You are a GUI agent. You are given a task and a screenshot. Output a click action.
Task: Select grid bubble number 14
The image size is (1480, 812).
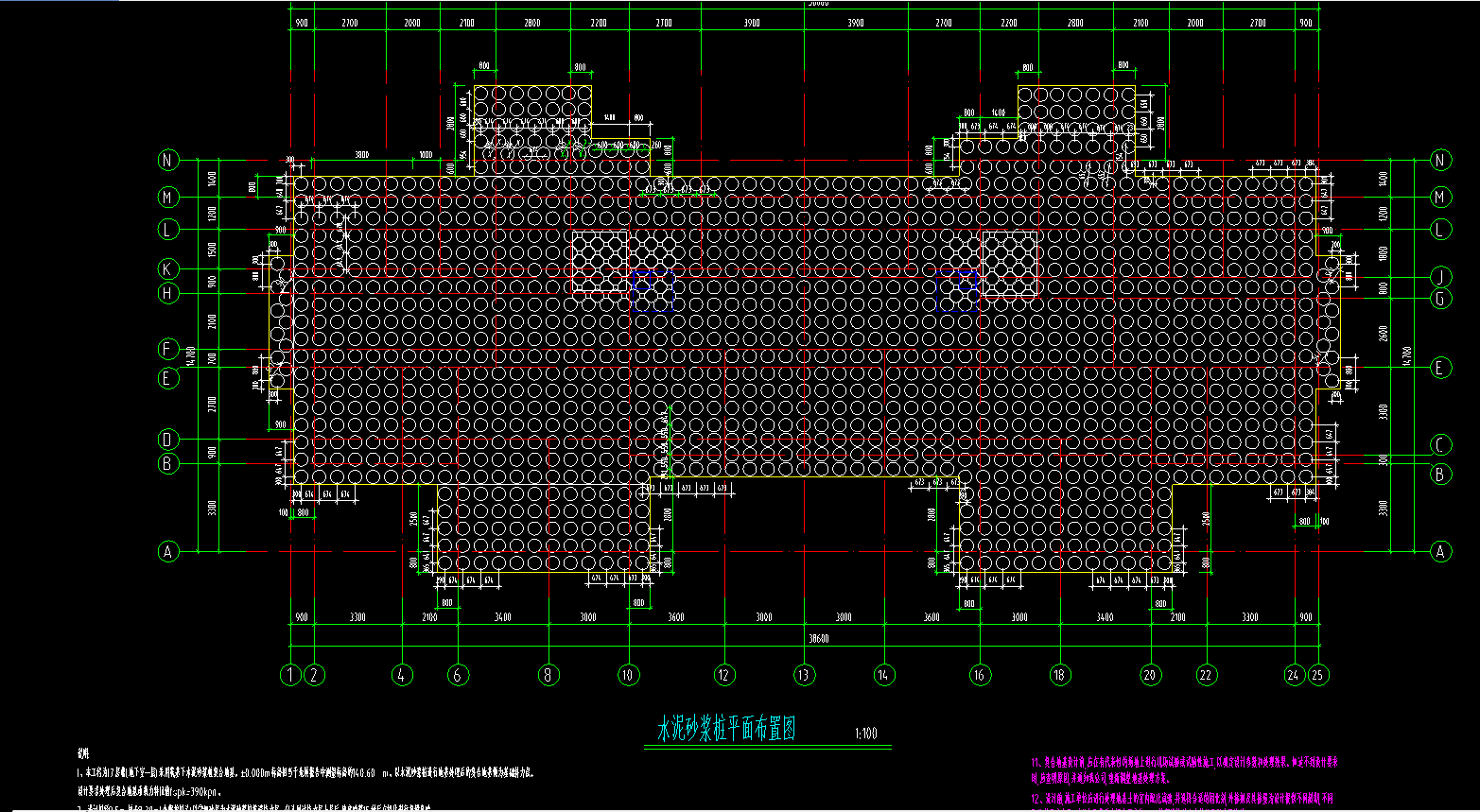[x=883, y=675]
